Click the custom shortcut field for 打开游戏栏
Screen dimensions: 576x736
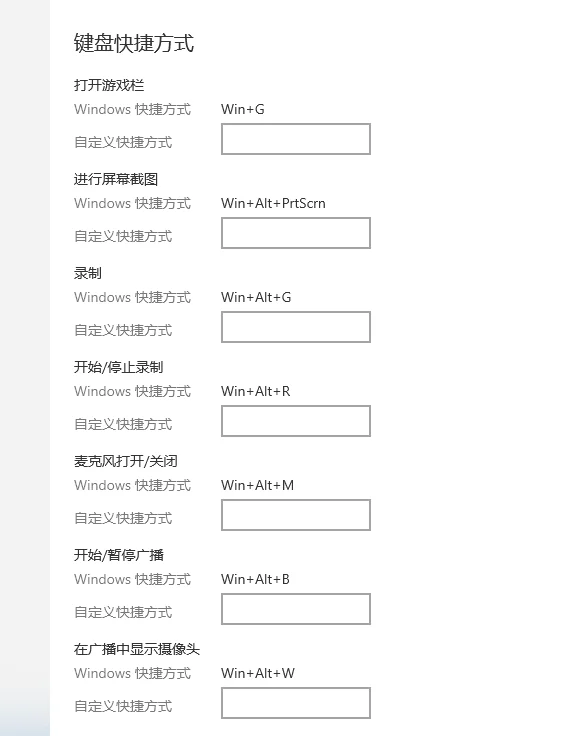[x=296, y=139]
